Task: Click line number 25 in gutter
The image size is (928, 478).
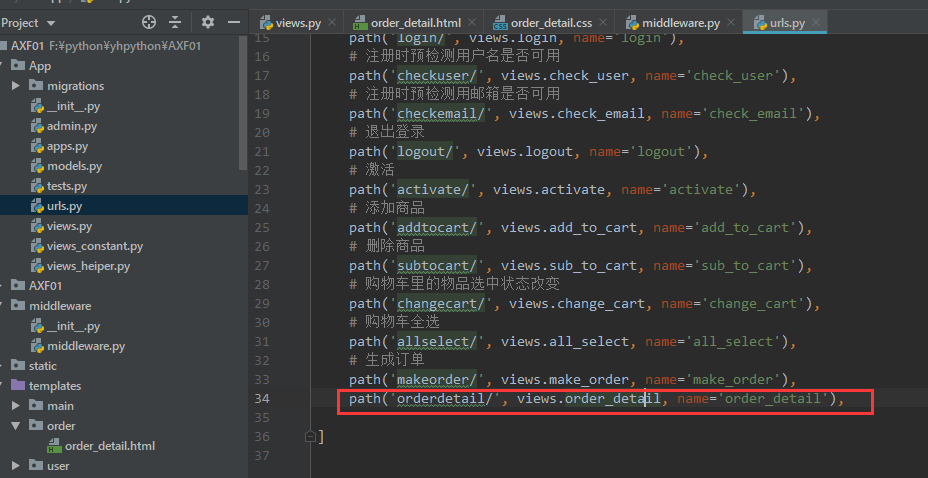Action: (x=261, y=227)
